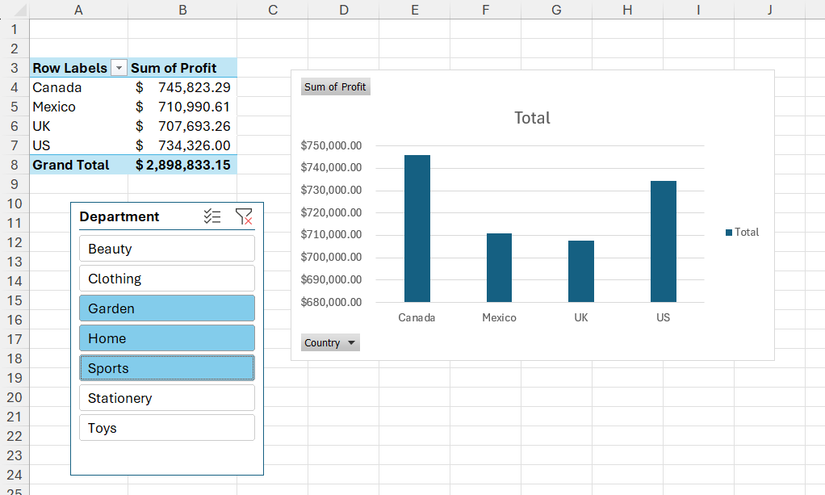Click the 710,990.61 profit cell
Viewport: 825px width, 495px height.
pyautogui.click(x=182, y=107)
